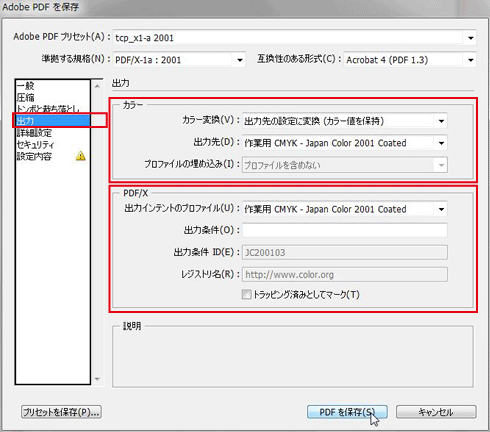The width and height of the screenshot is (490, 432).
Task: Select トンボと裁ち落とし category
Action: pyautogui.click(x=48, y=109)
